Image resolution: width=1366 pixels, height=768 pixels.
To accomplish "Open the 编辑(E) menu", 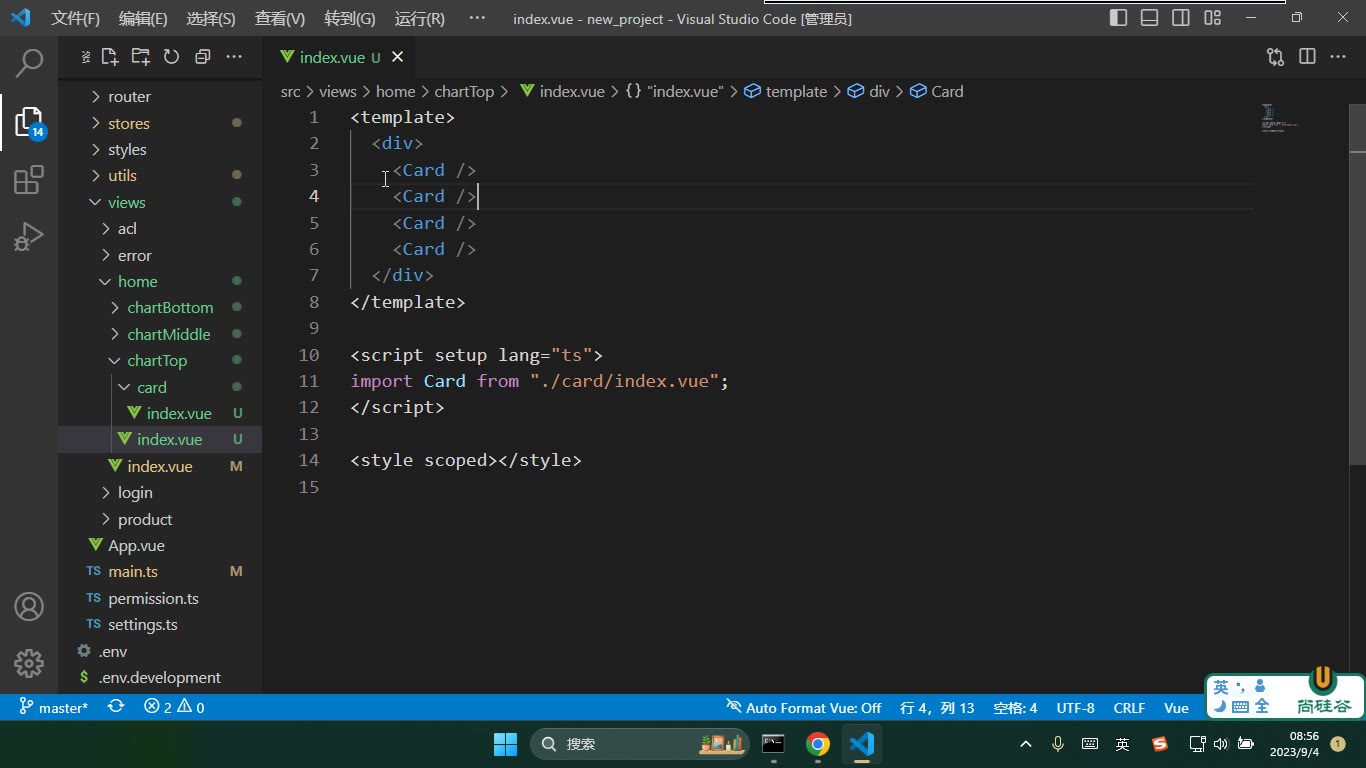I will coord(143,18).
